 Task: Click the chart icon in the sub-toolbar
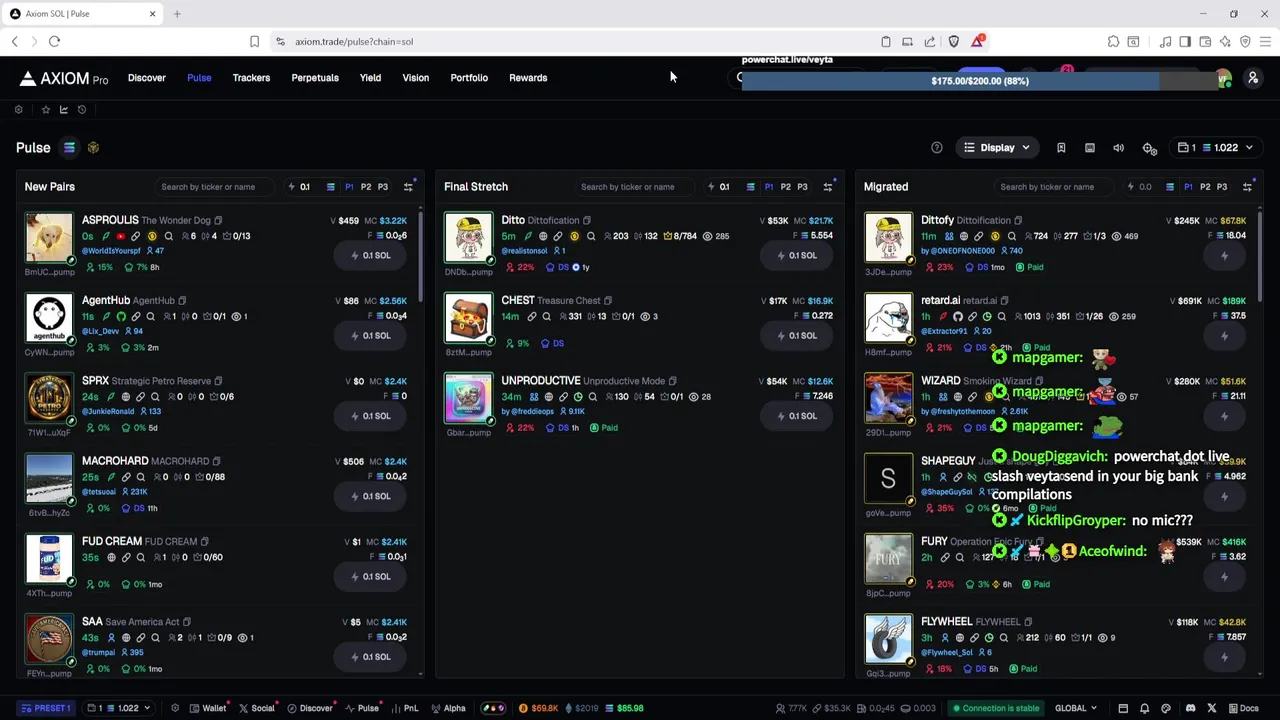click(64, 109)
